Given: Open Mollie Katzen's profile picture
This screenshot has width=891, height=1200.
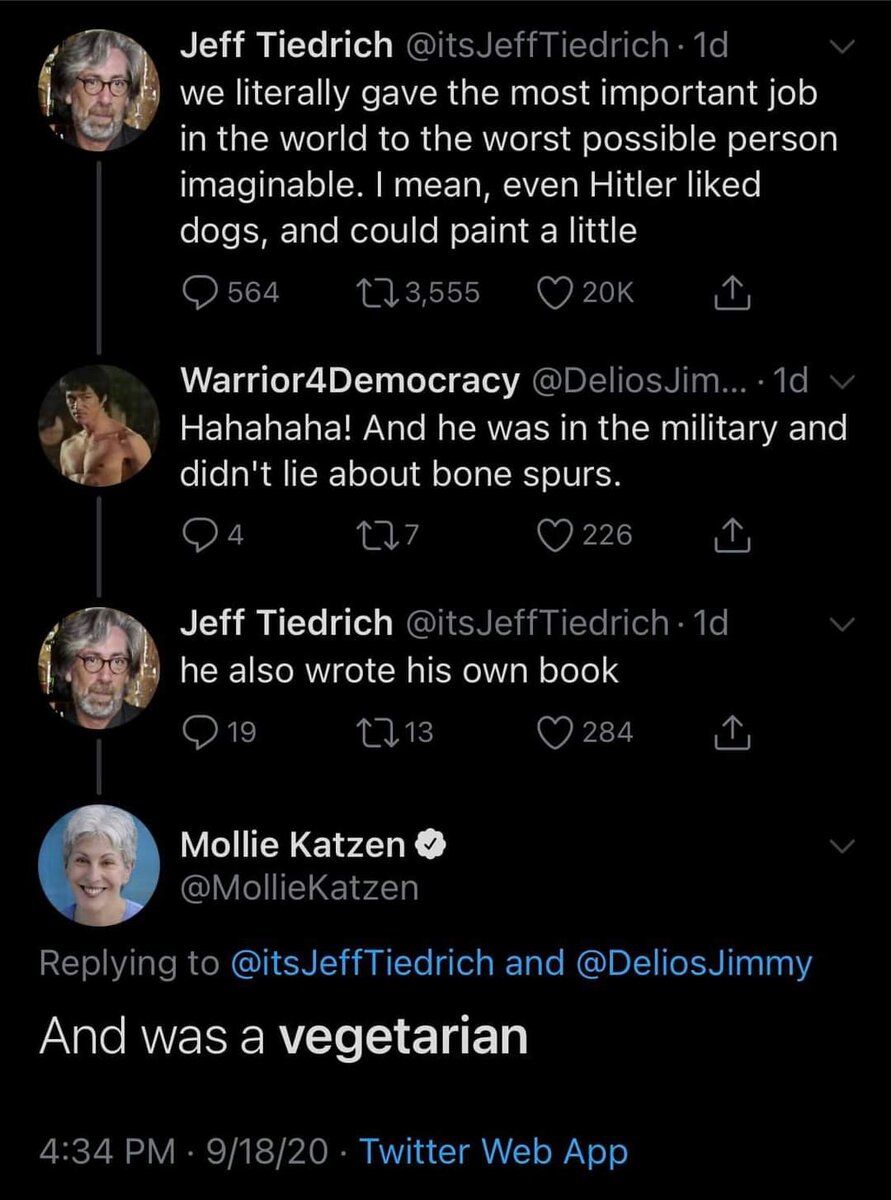Looking at the screenshot, I should [x=98, y=864].
